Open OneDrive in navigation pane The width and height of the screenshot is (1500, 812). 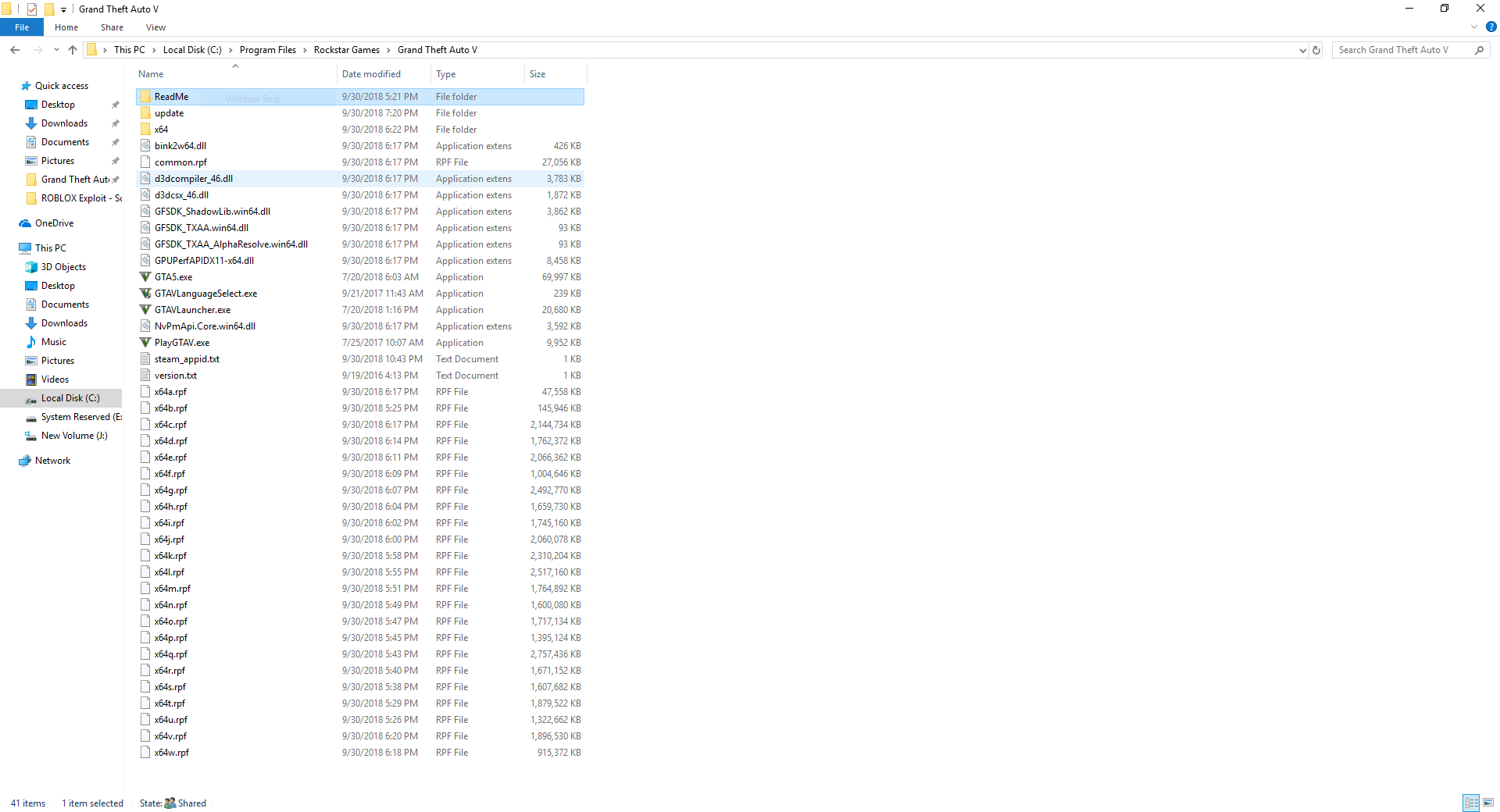[x=54, y=223]
